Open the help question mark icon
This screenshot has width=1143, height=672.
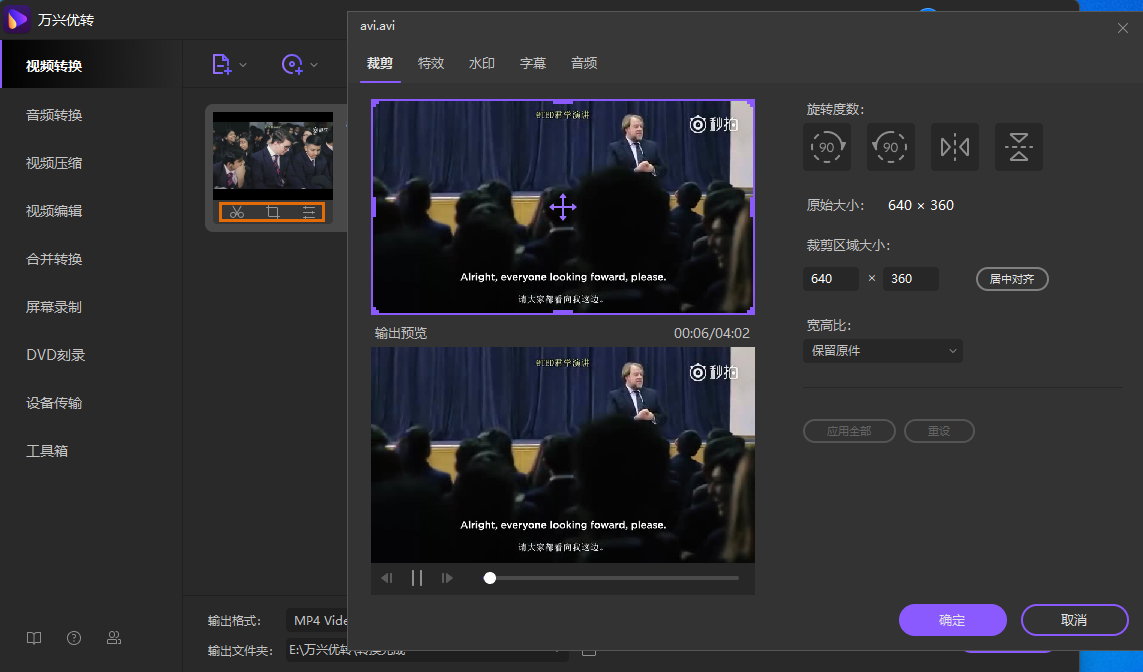[x=74, y=638]
